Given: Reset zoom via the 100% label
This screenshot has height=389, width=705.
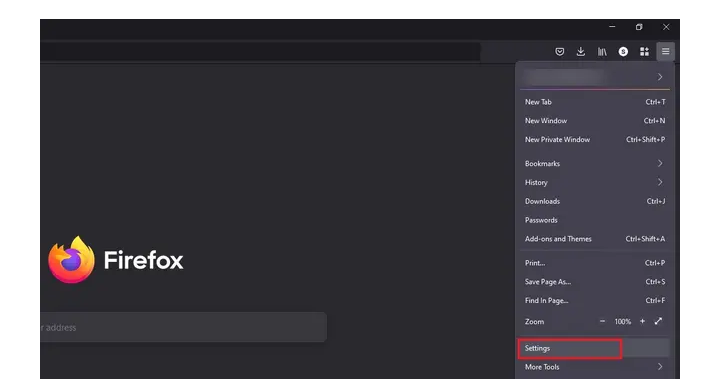Looking at the screenshot, I should (x=623, y=322).
